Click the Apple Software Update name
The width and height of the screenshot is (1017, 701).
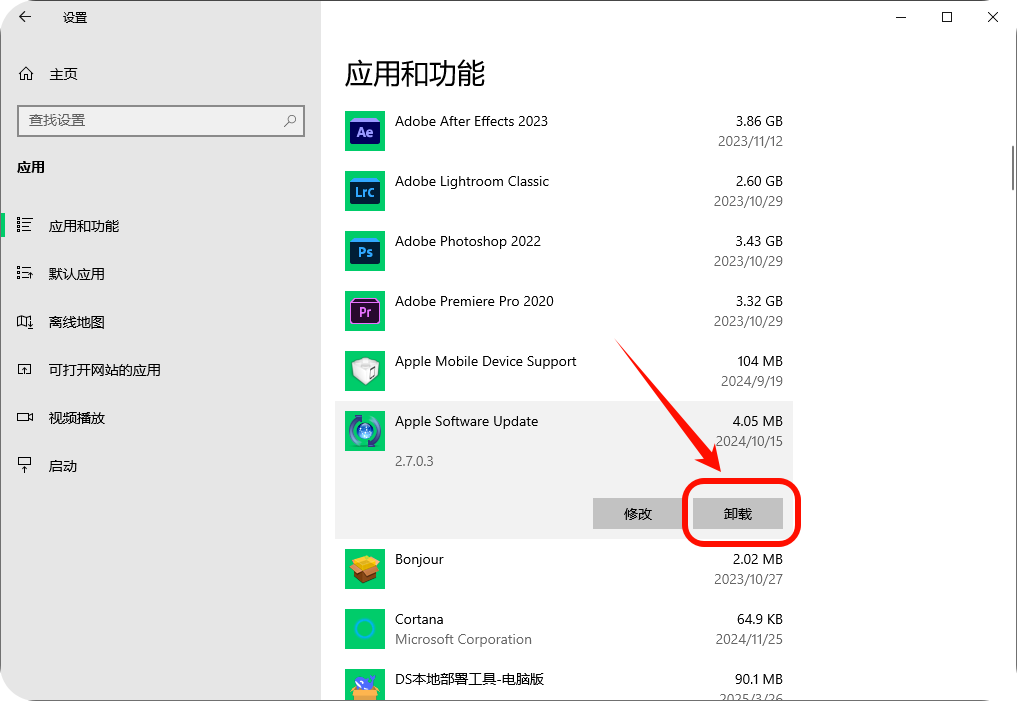(466, 421)
